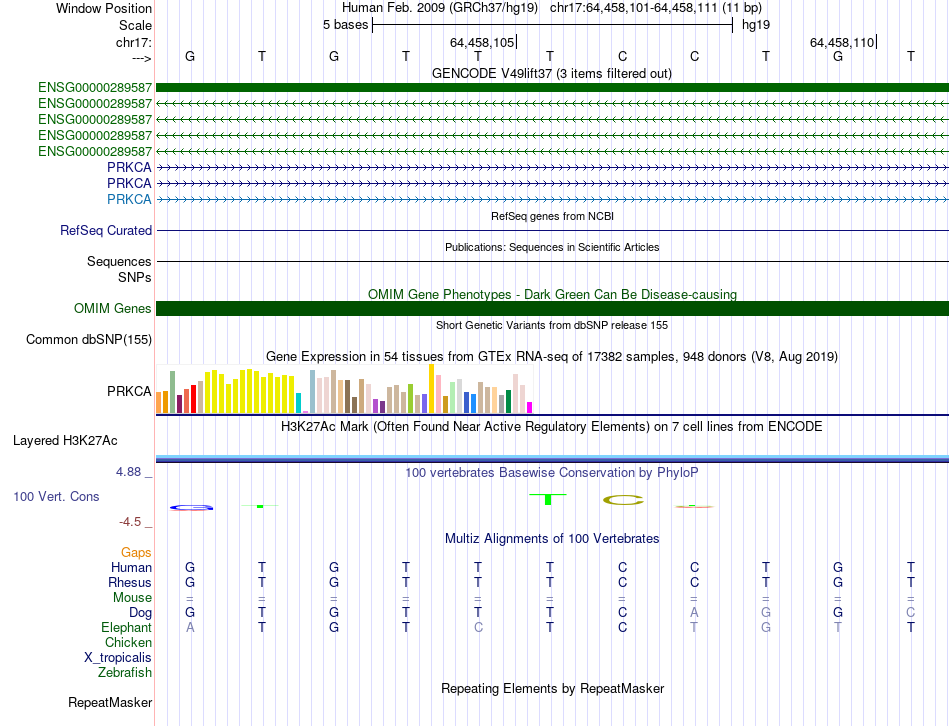Click the "OMIM Genes" track label
The width and height of the screenshot is (950, 726).
[x=112, y=308]
